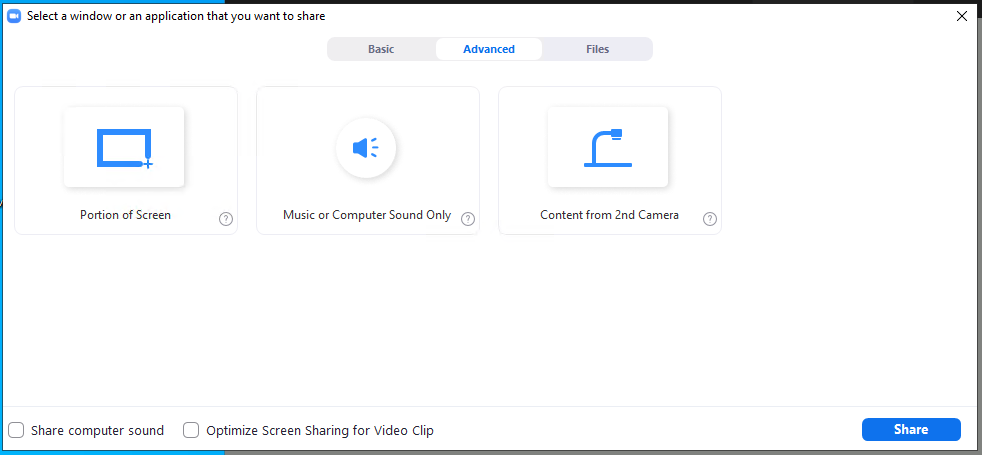Screen dimensions: 982x455
Task: Click the 'Content from 2nd Camera' label
Action: [x=609, y=215]
